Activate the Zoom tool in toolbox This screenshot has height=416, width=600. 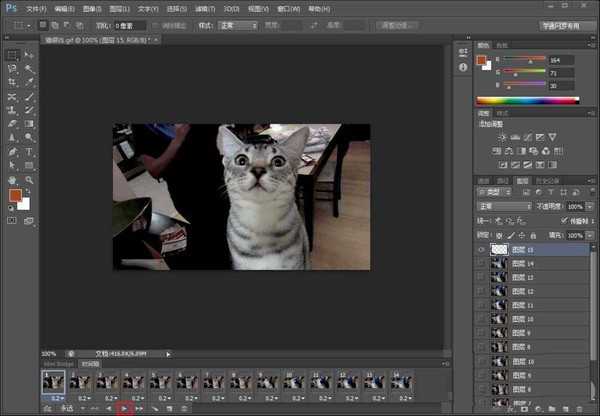29,180
